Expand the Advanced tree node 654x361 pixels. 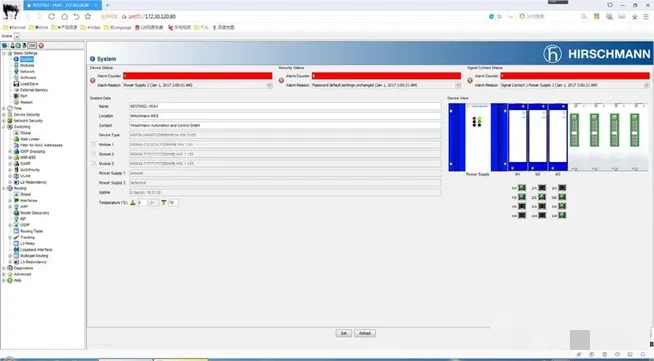click(4, 274)
